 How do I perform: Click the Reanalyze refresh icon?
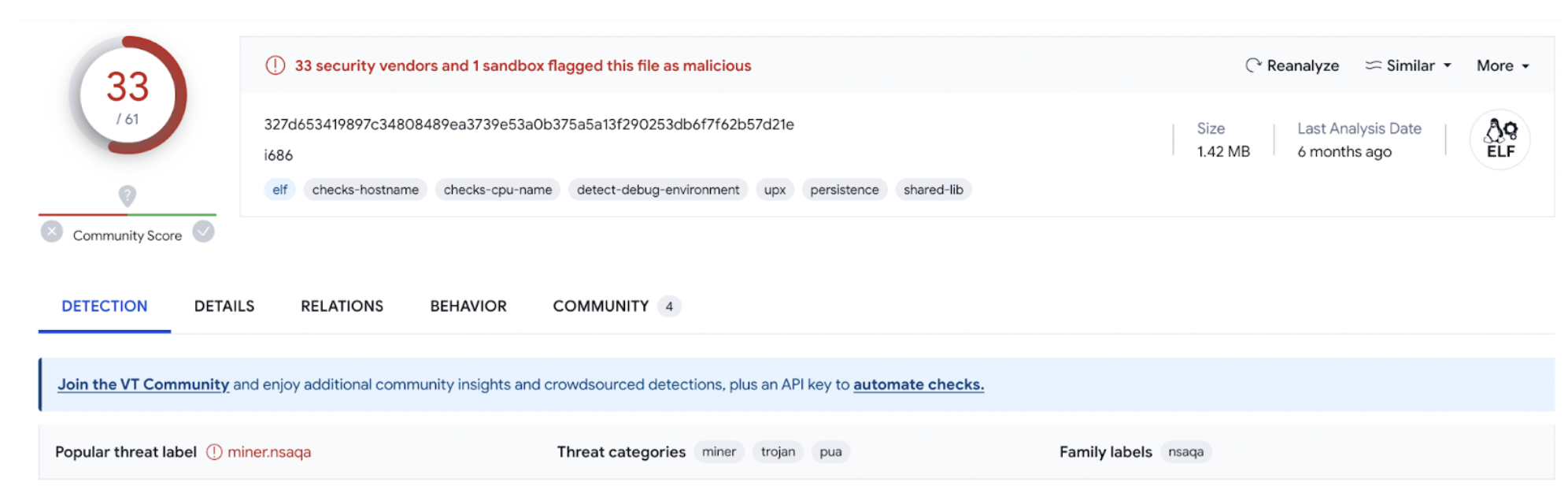coord(1252,65)
